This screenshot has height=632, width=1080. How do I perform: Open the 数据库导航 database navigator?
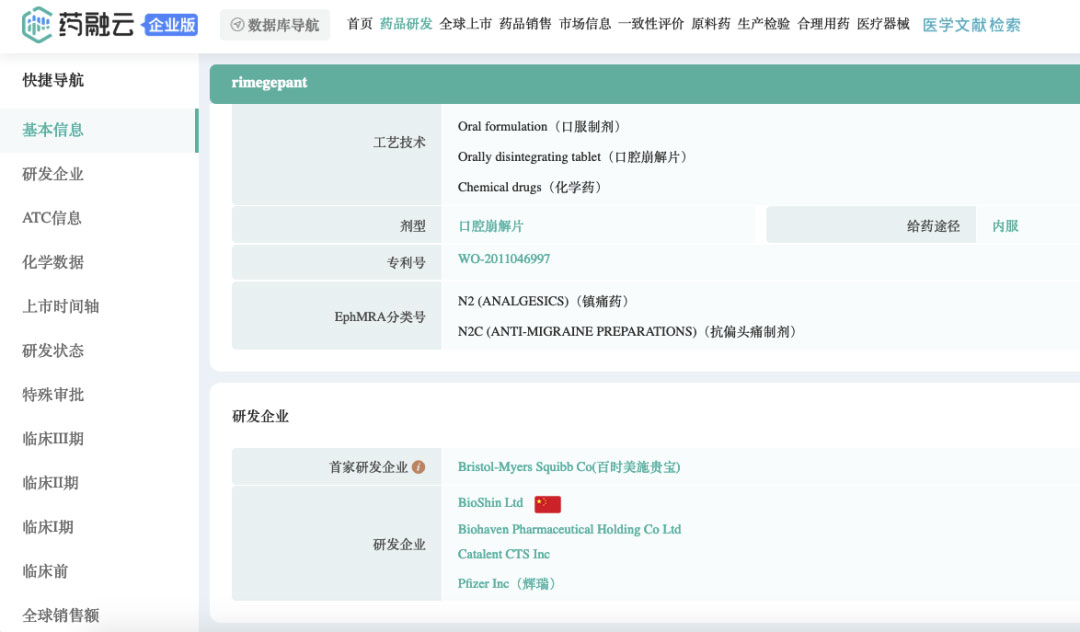click(x=275, y=25)
